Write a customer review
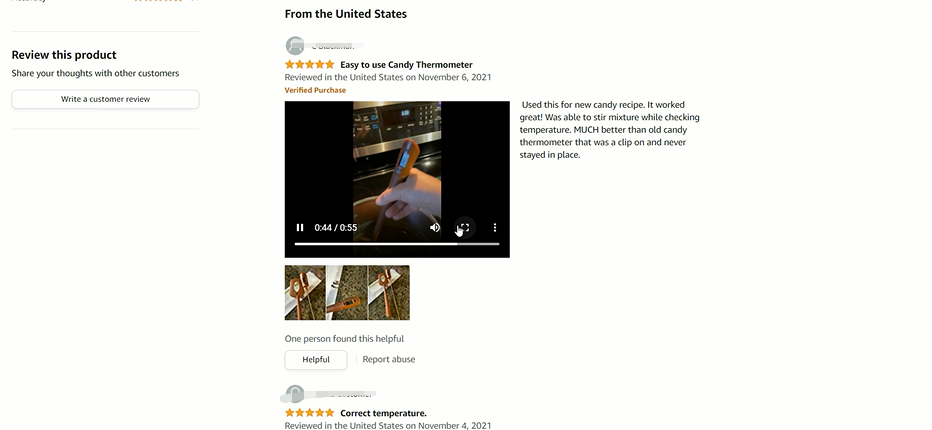This screenshot has height=430, width=932. [x=105, y=99]
